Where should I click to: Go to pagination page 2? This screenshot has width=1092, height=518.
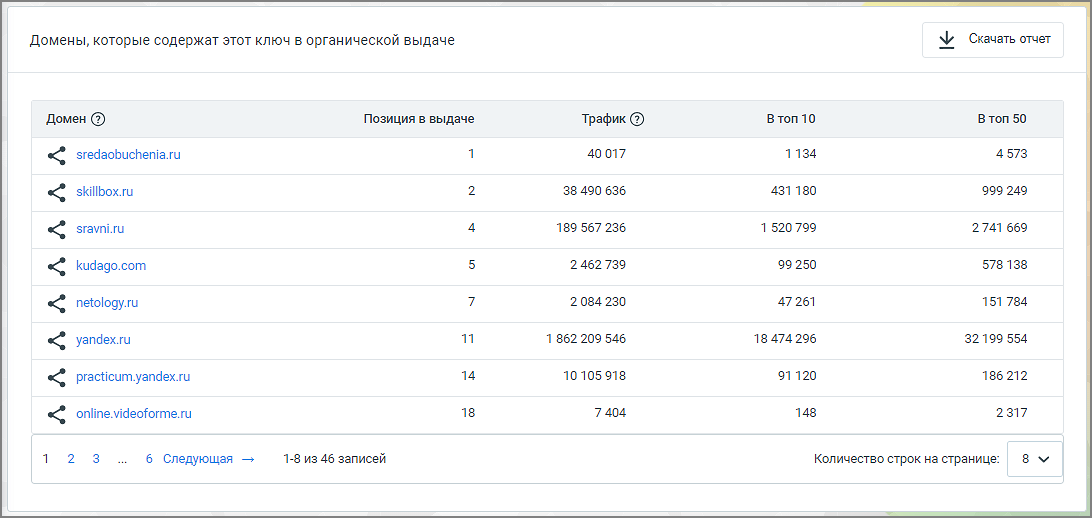[71, 459]
